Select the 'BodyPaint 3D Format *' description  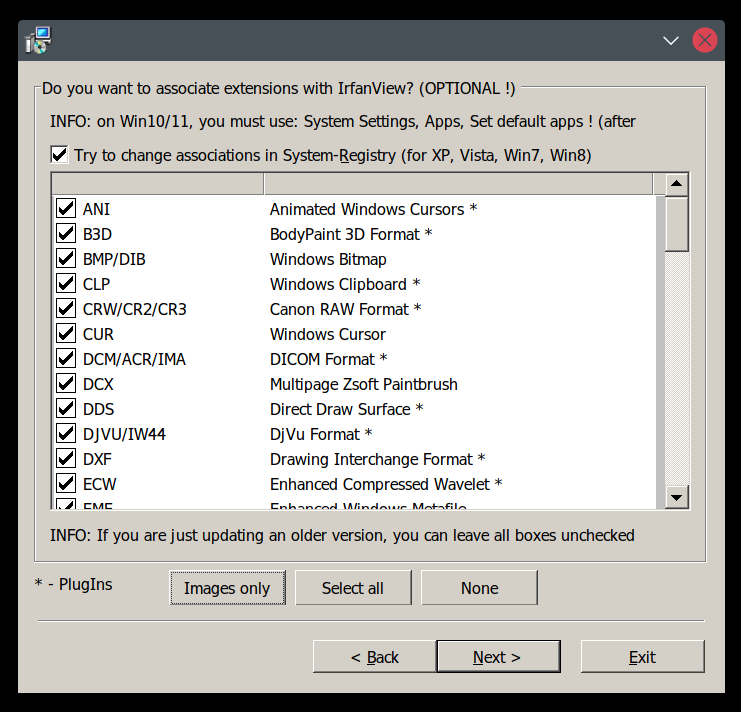click(351, 234)
